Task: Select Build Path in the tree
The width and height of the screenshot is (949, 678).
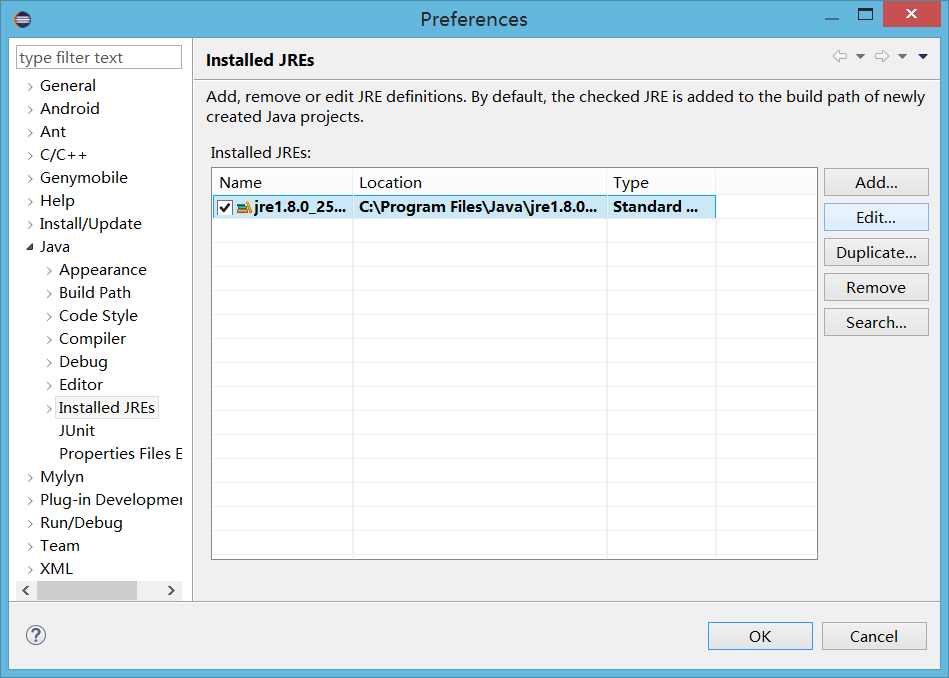Action: (94, 293)
